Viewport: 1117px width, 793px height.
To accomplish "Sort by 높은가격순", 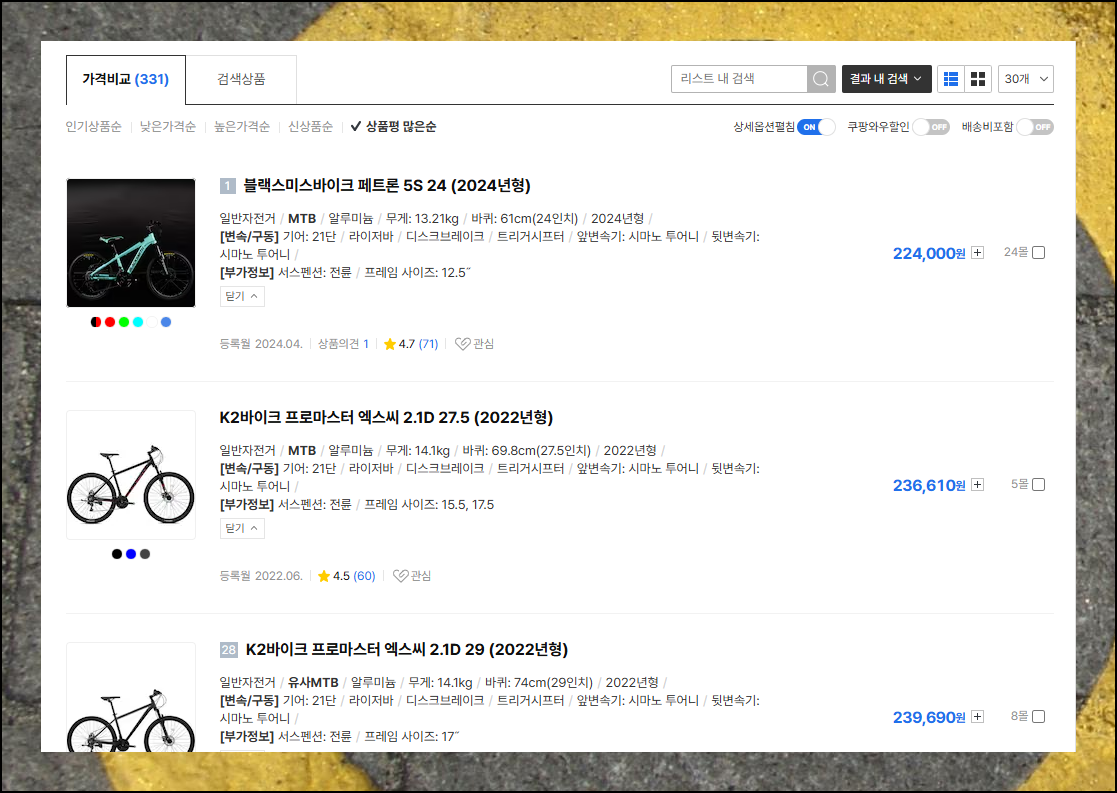I will (241, 127).
